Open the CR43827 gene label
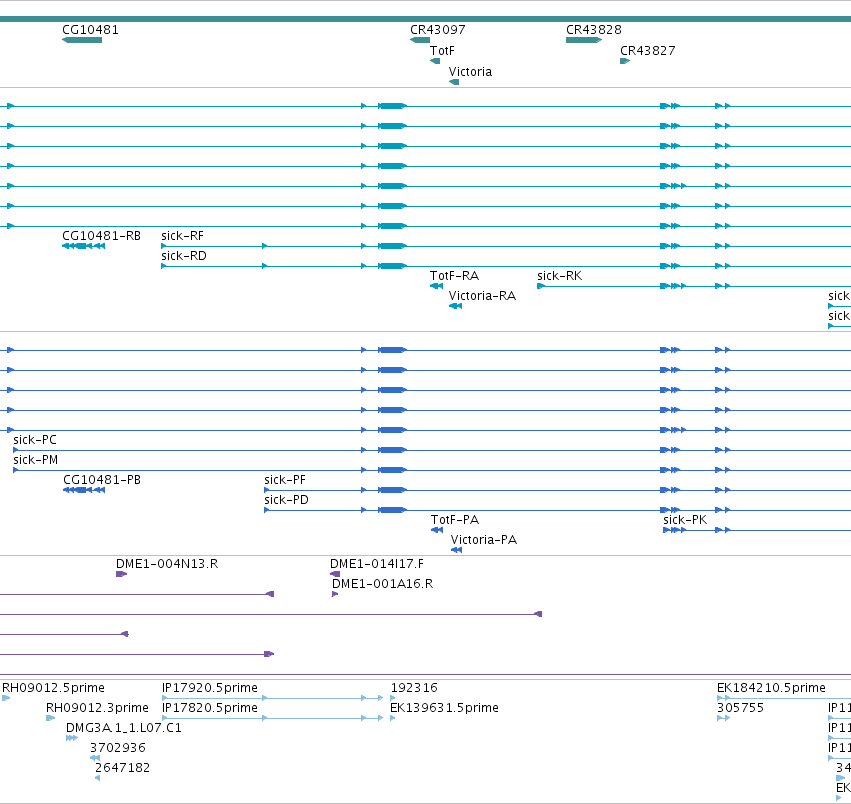Image resolution: width=851 pixels, height=804 pixels. [x=647, y=51]
